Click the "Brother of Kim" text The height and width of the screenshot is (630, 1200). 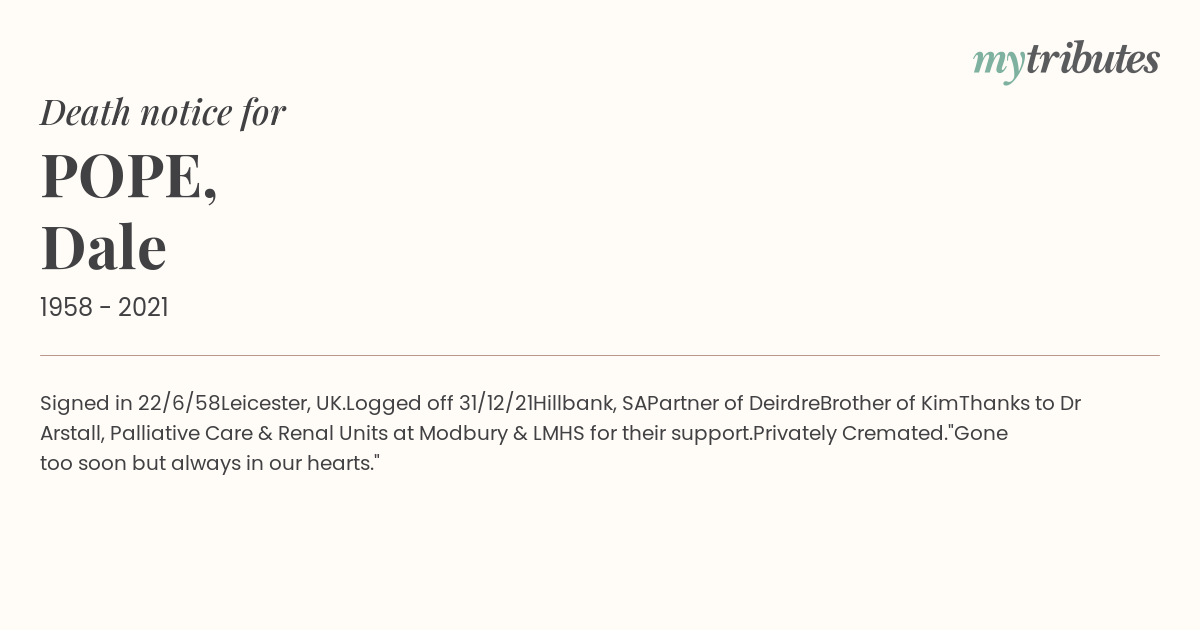(889, 403)
